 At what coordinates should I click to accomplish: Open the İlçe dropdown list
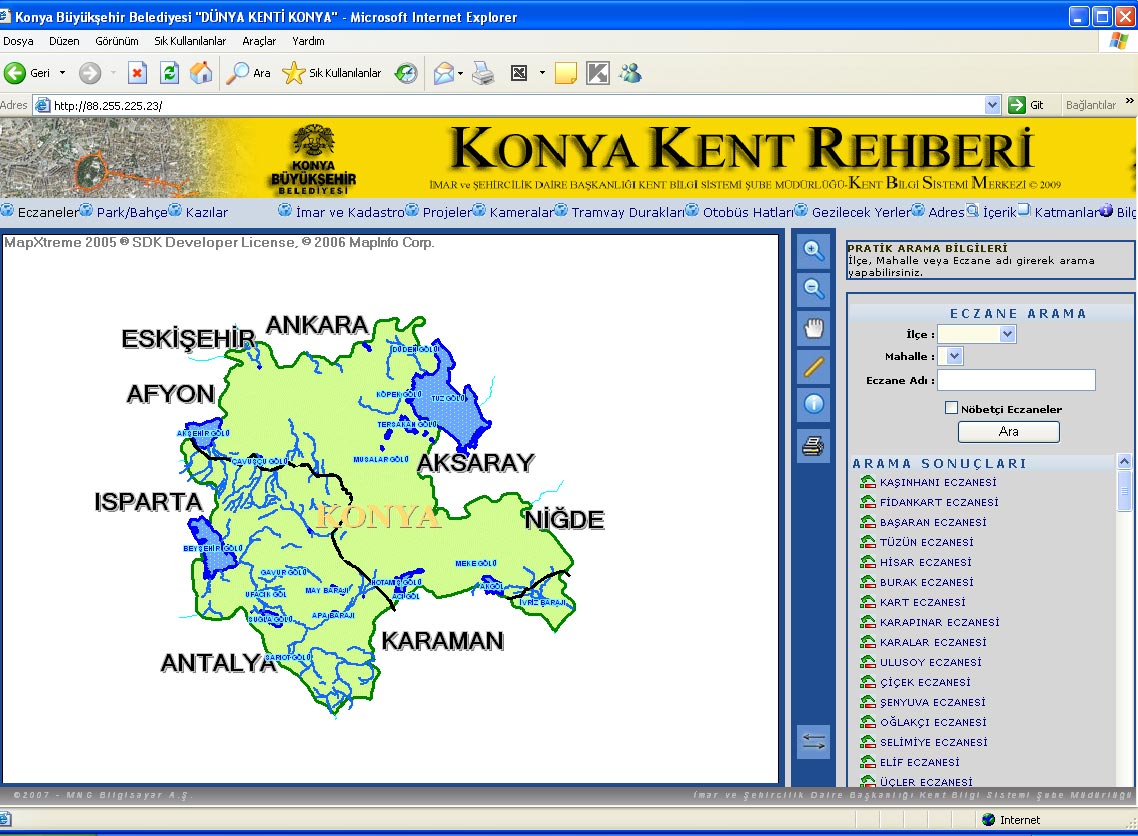click(x=977, y=334)
